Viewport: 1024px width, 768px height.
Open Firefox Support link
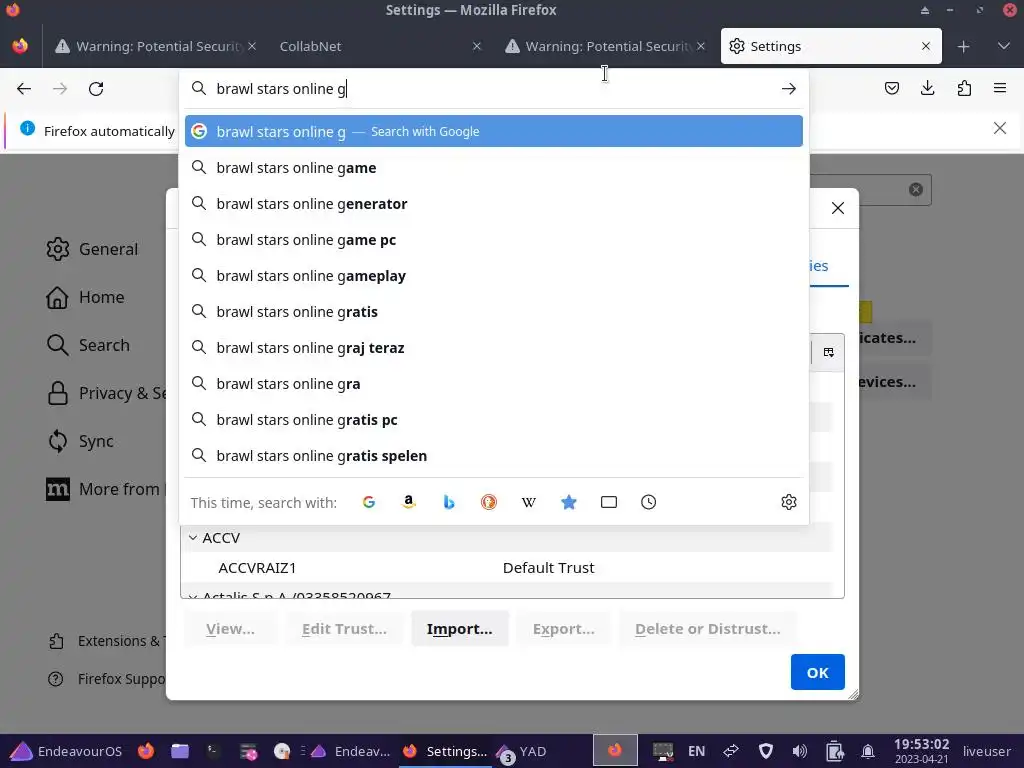pos(106,679)
